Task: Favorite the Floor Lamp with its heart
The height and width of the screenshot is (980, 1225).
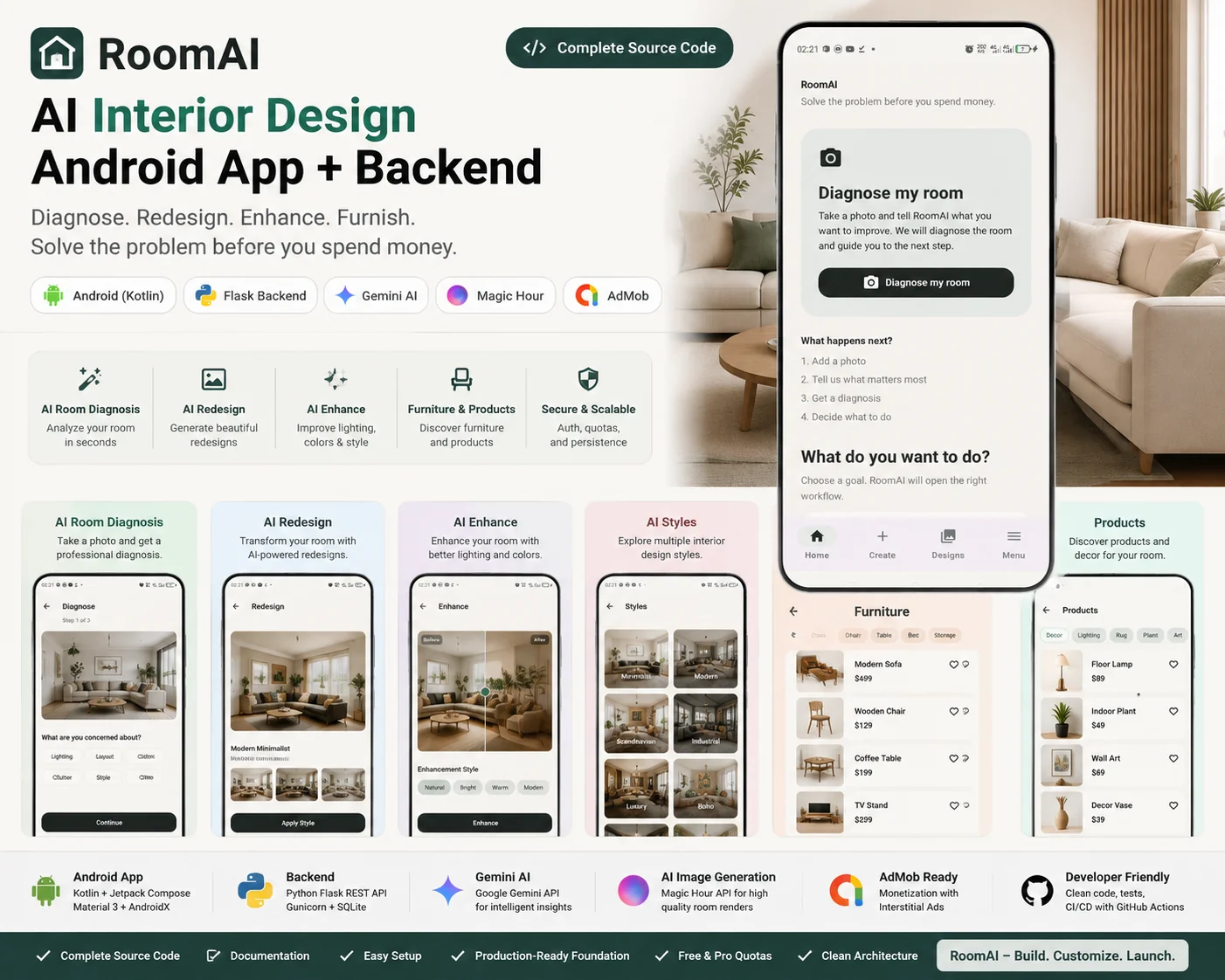Action: (x=1173, y=665)
